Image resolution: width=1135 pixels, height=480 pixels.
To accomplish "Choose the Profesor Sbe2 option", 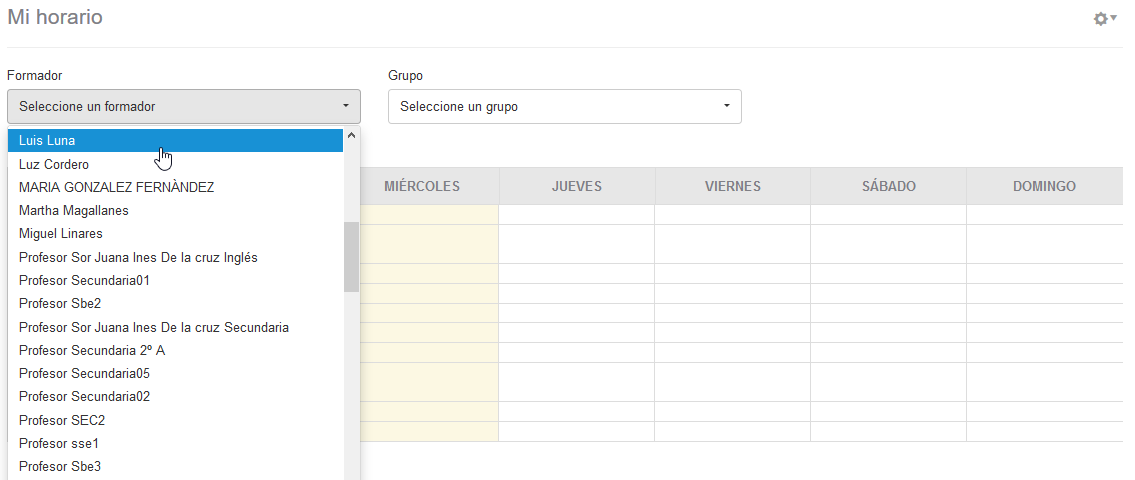I will (x=60, y=303).
